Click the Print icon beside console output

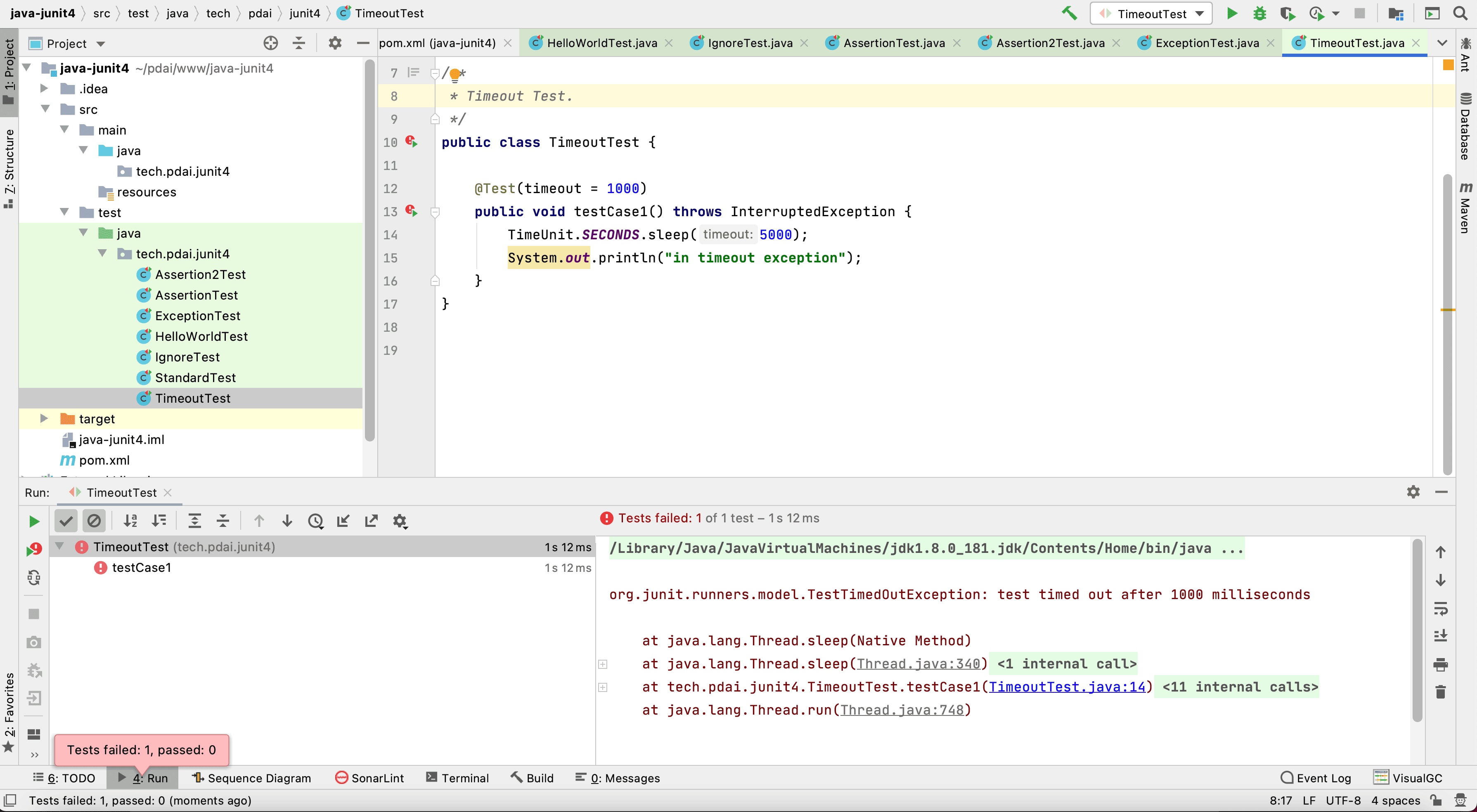click(1440, 665)
